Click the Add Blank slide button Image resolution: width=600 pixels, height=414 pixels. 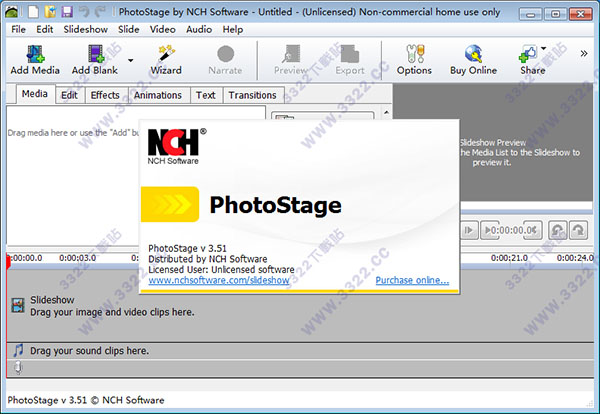[95, 60]
